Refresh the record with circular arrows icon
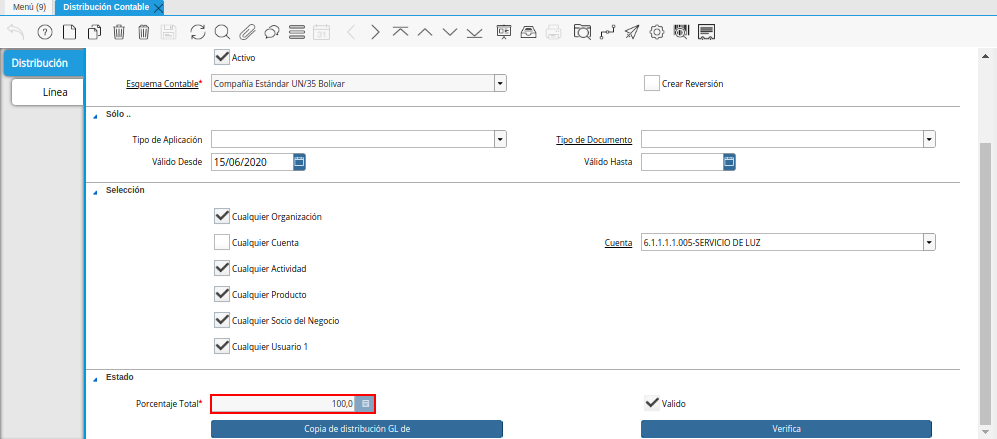The image size is (997, 439). coord(198,32)
